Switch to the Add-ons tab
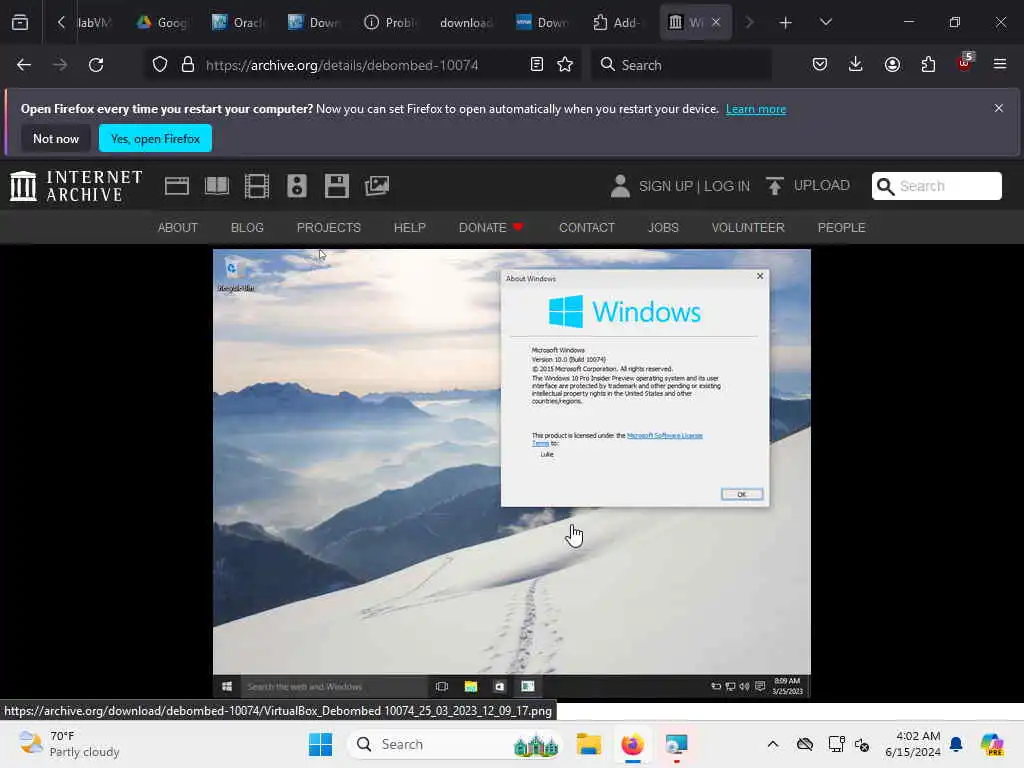The height and width of the screenshot is (768, 1024). (617, 23)
